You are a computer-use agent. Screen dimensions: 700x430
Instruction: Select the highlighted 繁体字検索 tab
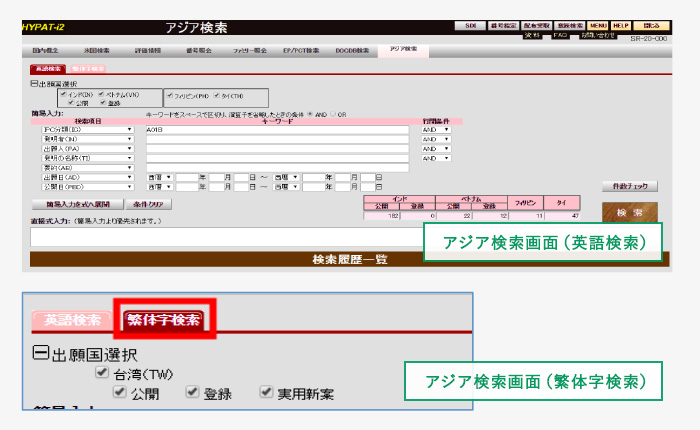(x=163, y=320)
